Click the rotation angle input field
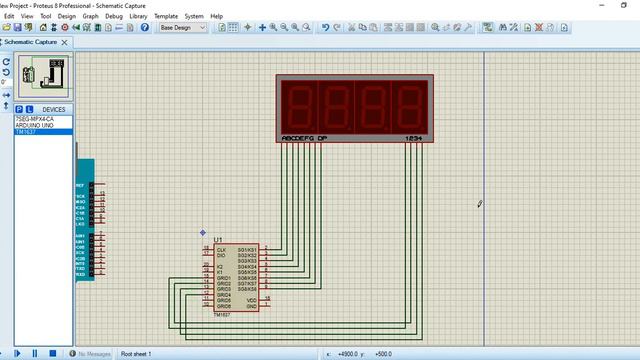The image size is (640, 360). [6, 82]
